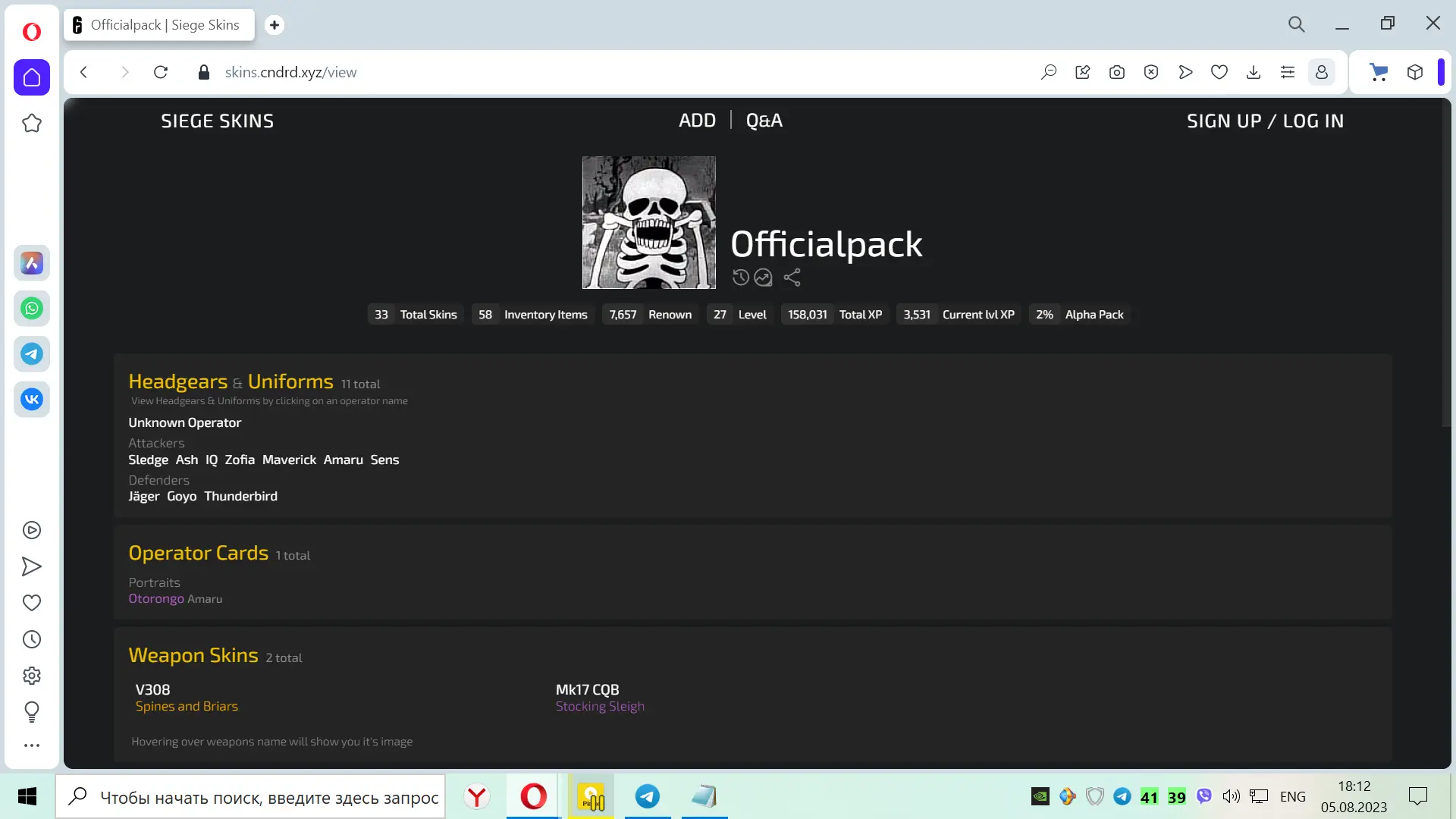Screen dimensions: 1456x819
Task: Open the extensions cube icon
Action: click(1415, 72)
